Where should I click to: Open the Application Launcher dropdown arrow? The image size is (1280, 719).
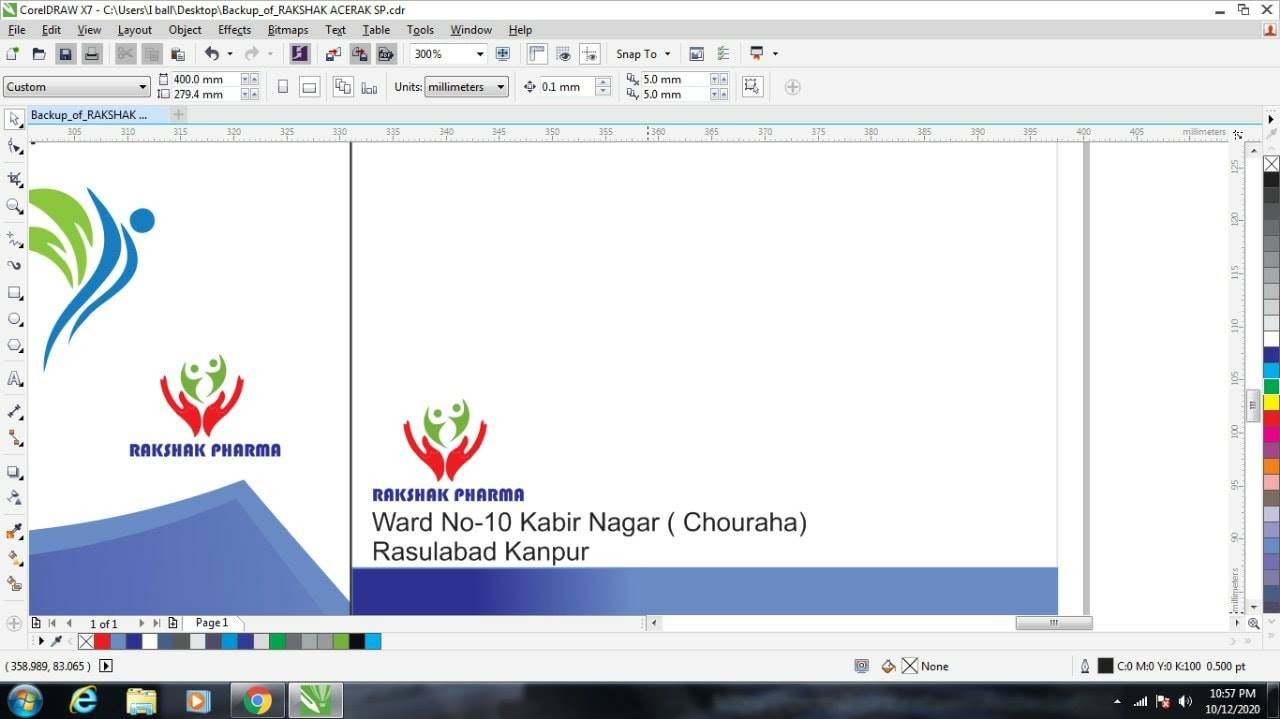tap(775, 54)
